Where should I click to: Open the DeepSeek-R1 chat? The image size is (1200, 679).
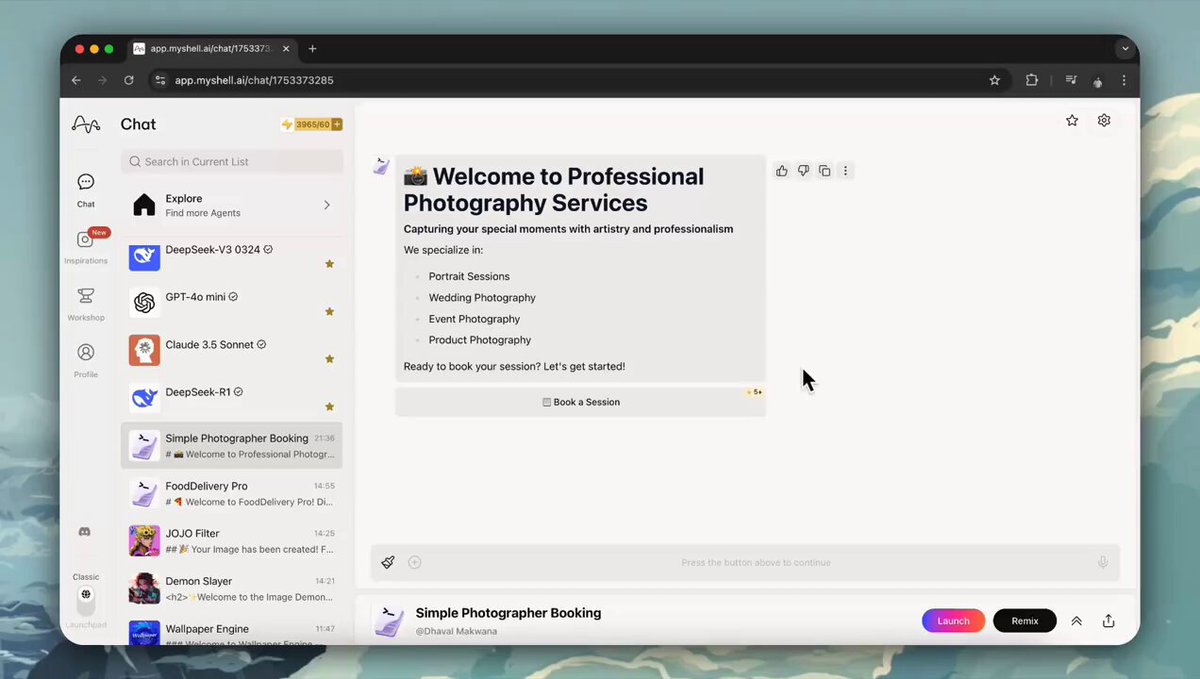tap(232, 398)
